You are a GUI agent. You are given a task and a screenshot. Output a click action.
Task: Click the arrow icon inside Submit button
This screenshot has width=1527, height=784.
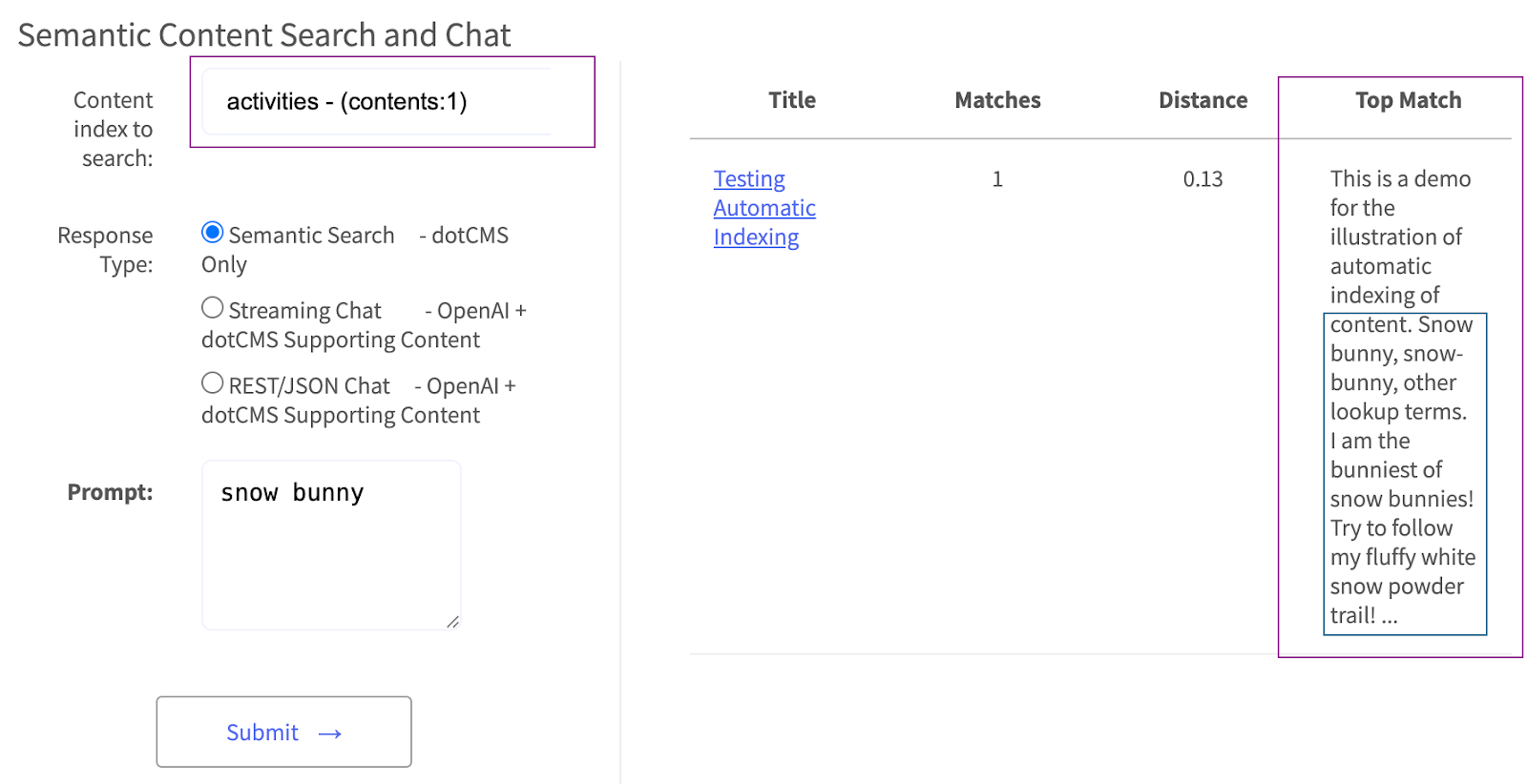(x=330, y=733)
